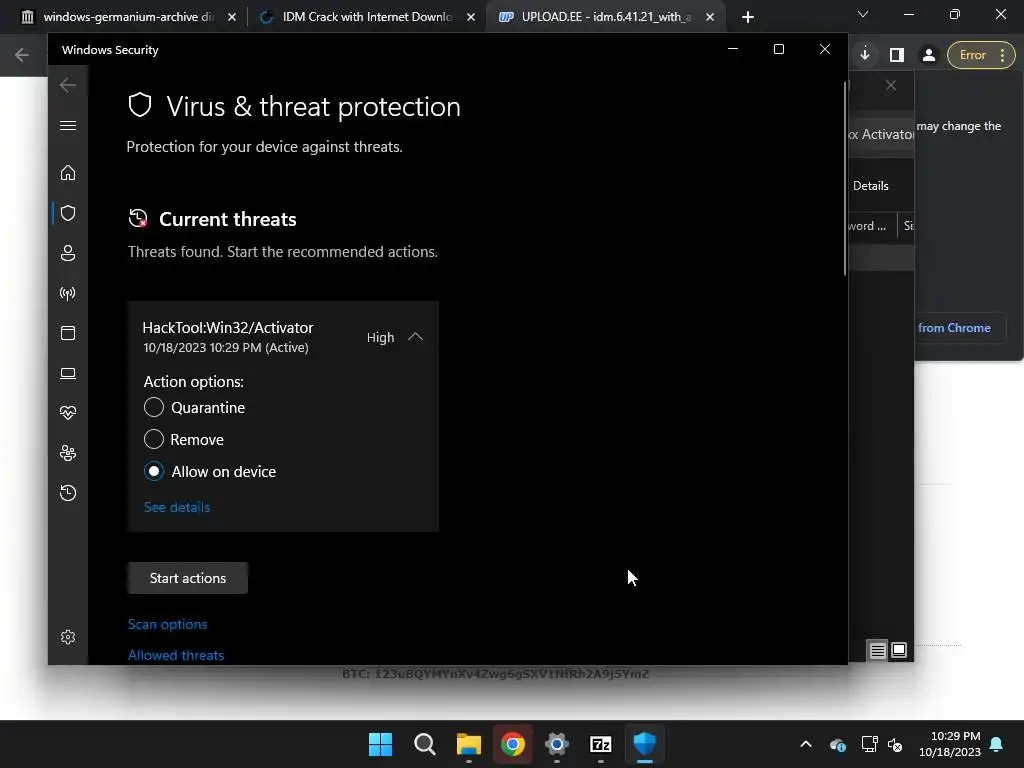
Task: Open the Allowed threats link
Action: click(176, 655)
